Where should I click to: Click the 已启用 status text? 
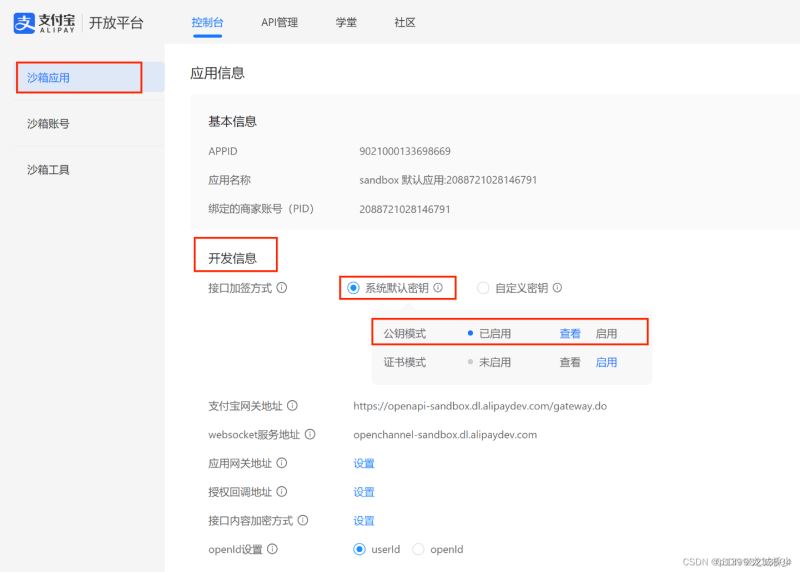coord(495,334)
